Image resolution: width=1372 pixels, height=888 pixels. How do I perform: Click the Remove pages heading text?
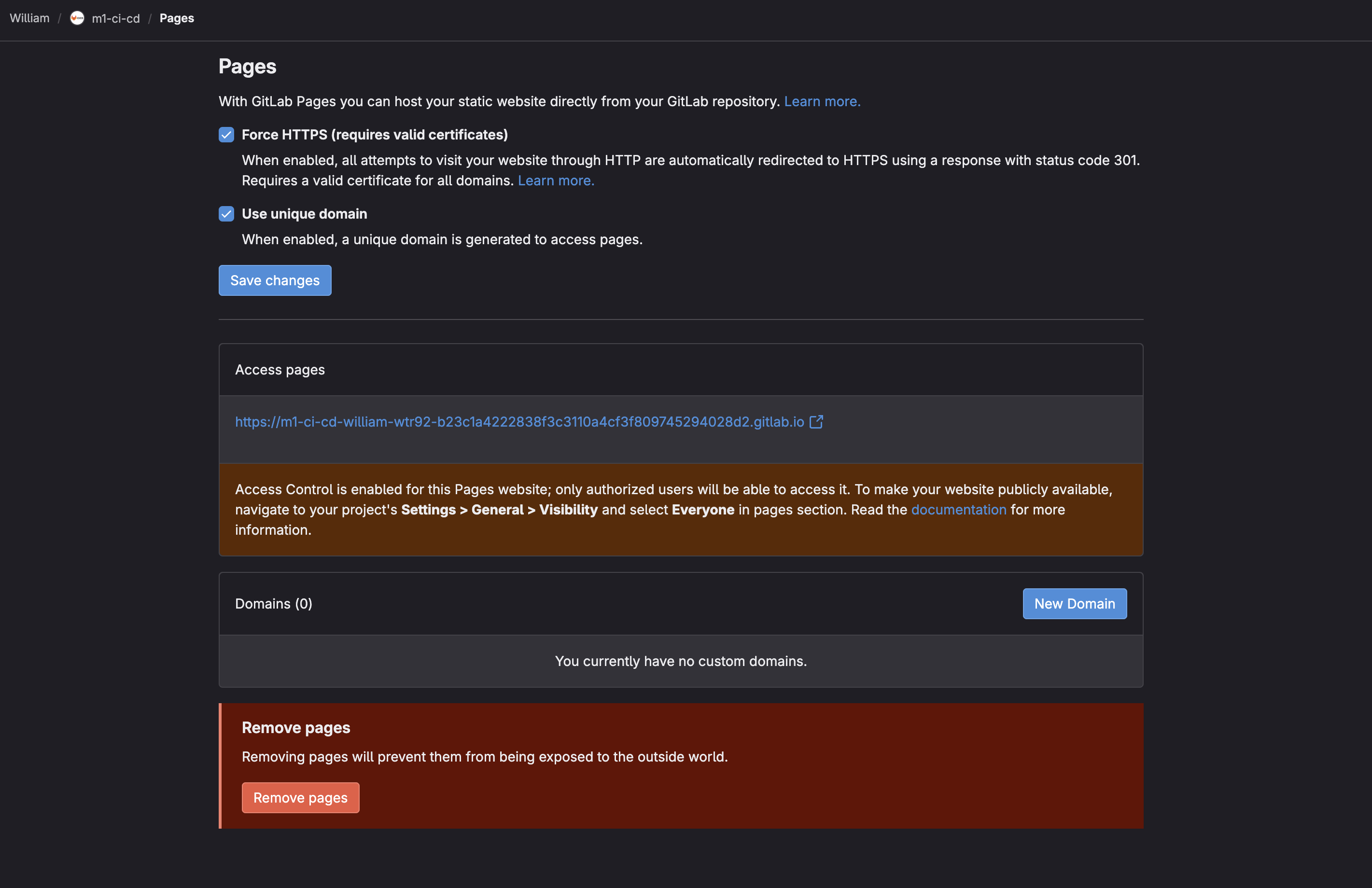click(296, 728)
